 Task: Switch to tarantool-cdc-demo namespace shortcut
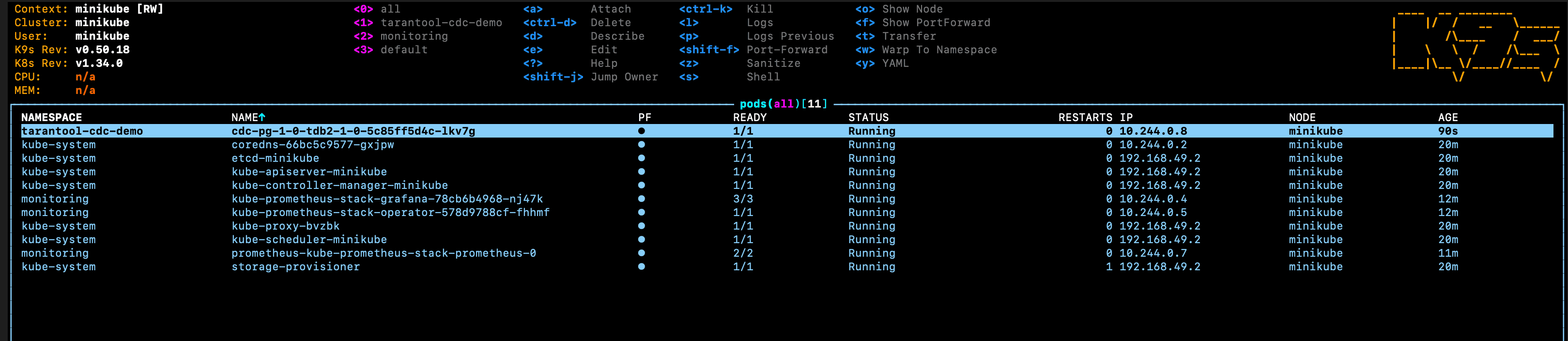coord(427,23)
